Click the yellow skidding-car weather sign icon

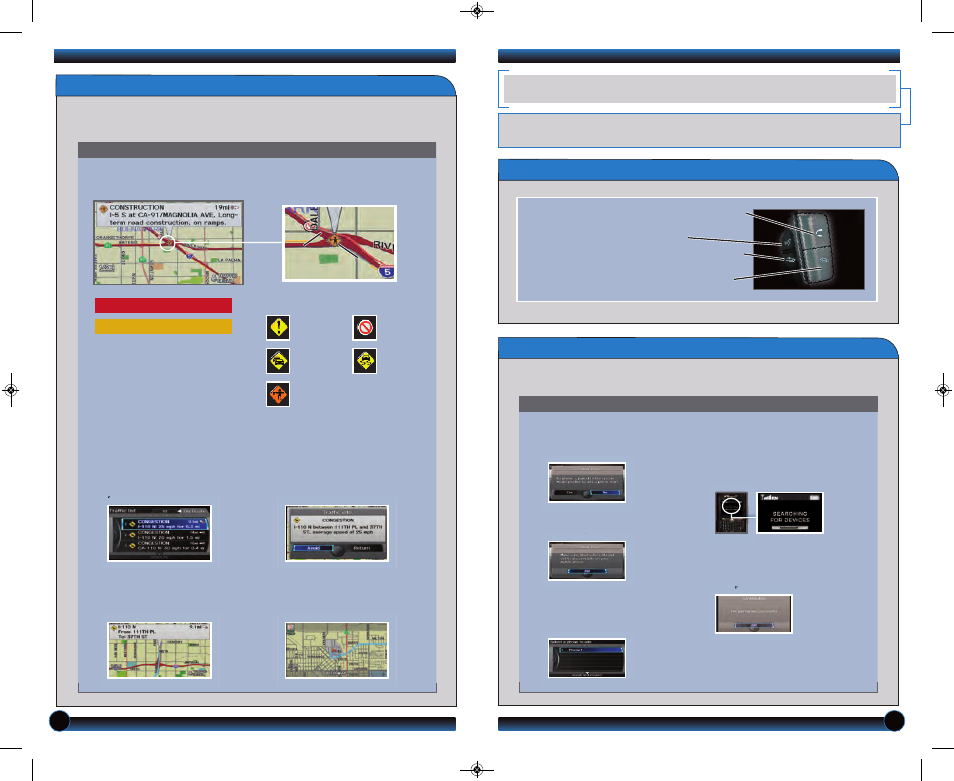365,361
